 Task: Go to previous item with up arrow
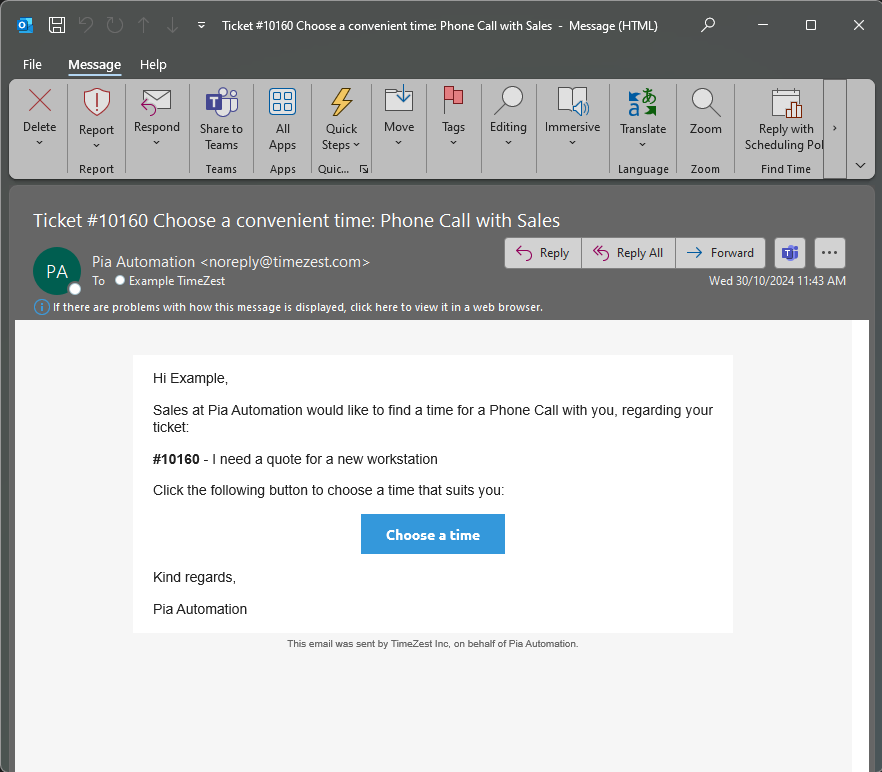(x=144, y=25)
